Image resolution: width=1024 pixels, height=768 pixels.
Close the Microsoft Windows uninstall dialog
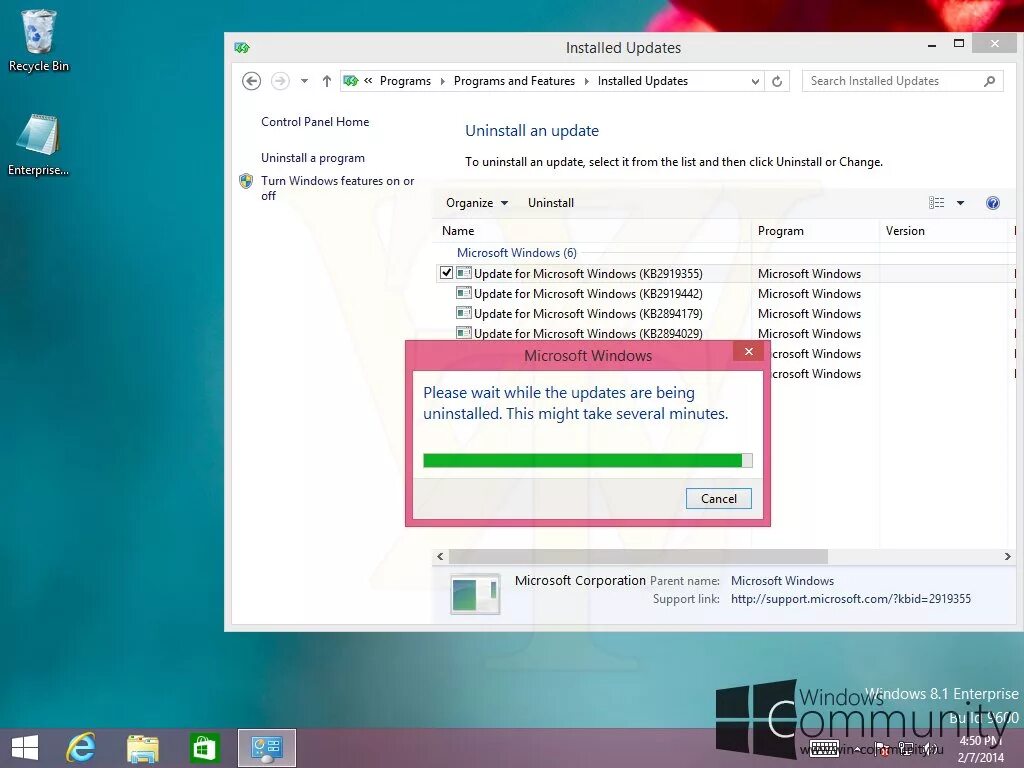(748, 351)
